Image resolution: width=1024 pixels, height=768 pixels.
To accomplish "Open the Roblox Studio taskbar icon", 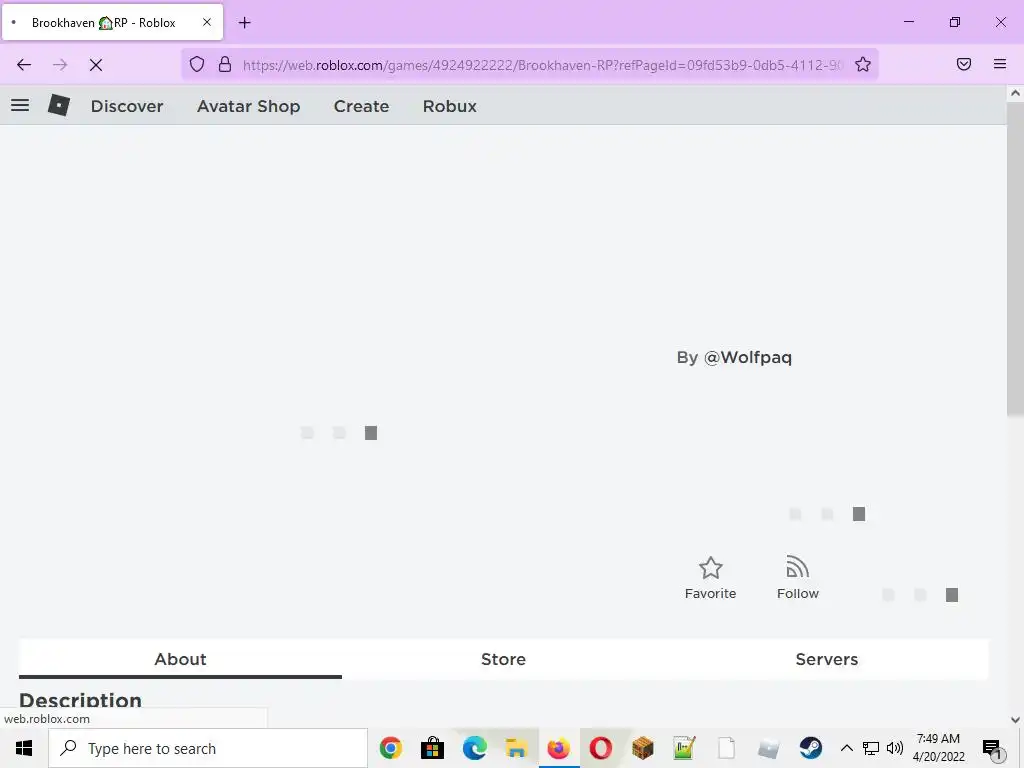I will (769, 748).
